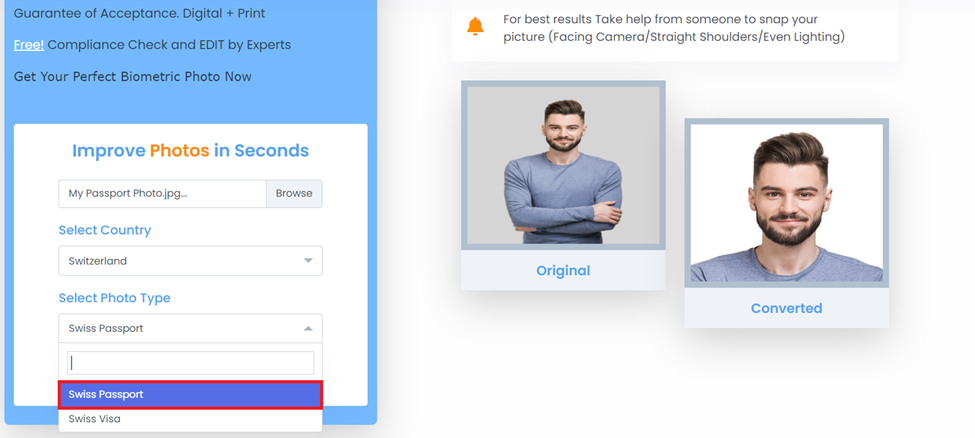This screenshot has height=438, width=975.
Task: Open the Original photo thumbnail
Action: pyautogui.click(x=563, y=165)
